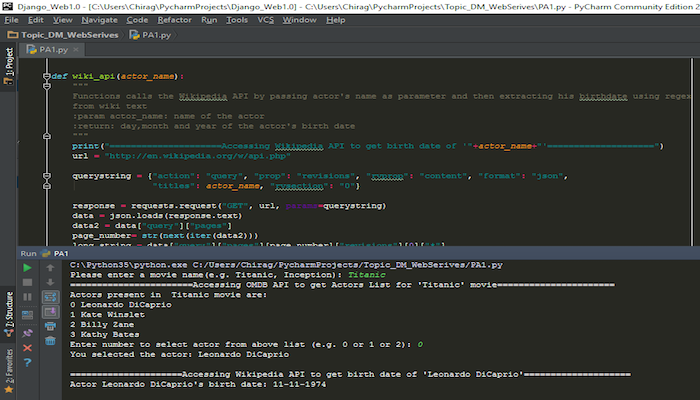Click the python.exe command line in console
This screenshot has height=400, width=700.
286,265
